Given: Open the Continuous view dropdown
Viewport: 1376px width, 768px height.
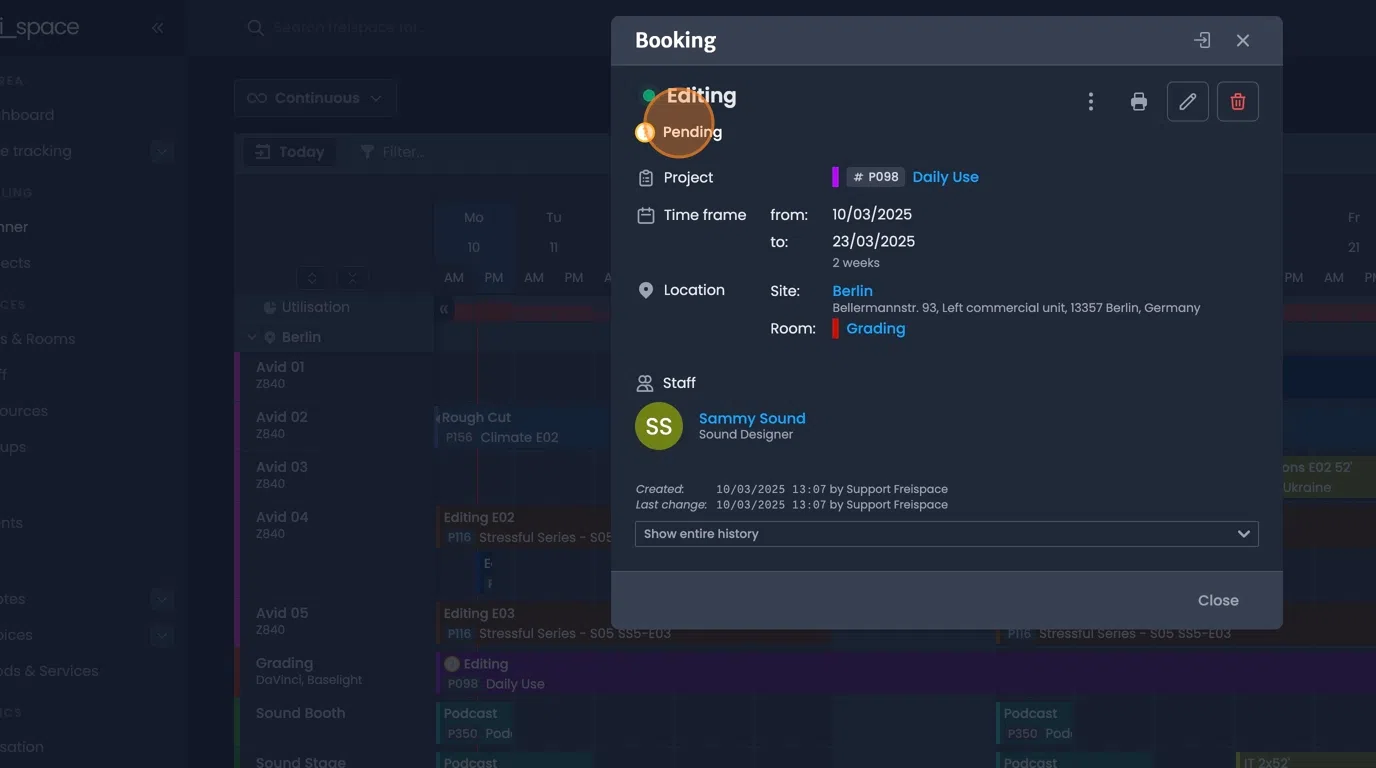Looking at the screenshot, I should 315,97.
